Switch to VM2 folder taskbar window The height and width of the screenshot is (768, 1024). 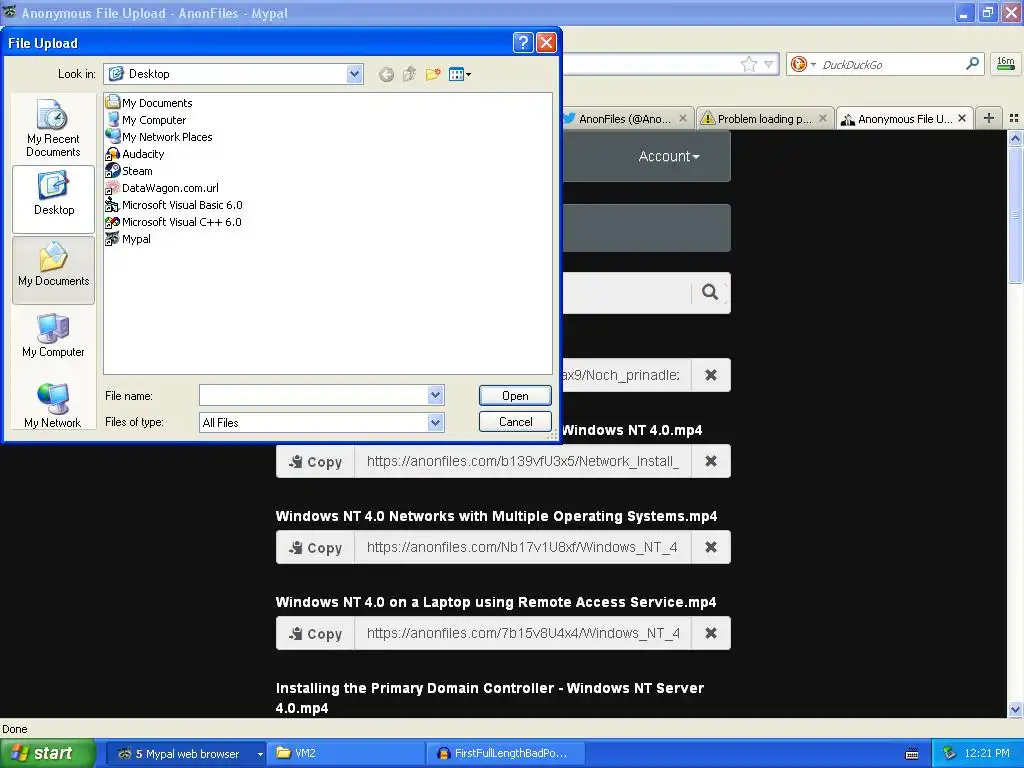click(346, 754)
